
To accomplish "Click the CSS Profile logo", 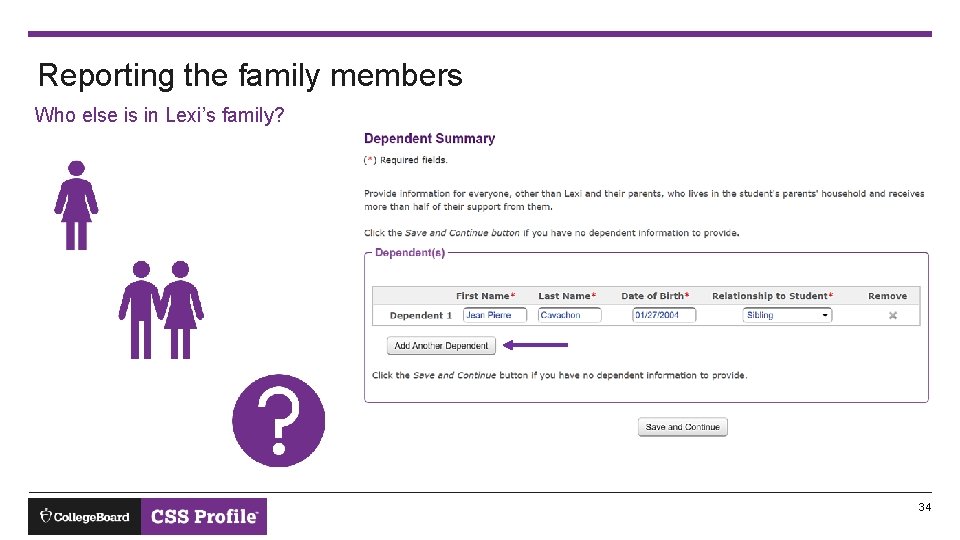I will [204, 516].
